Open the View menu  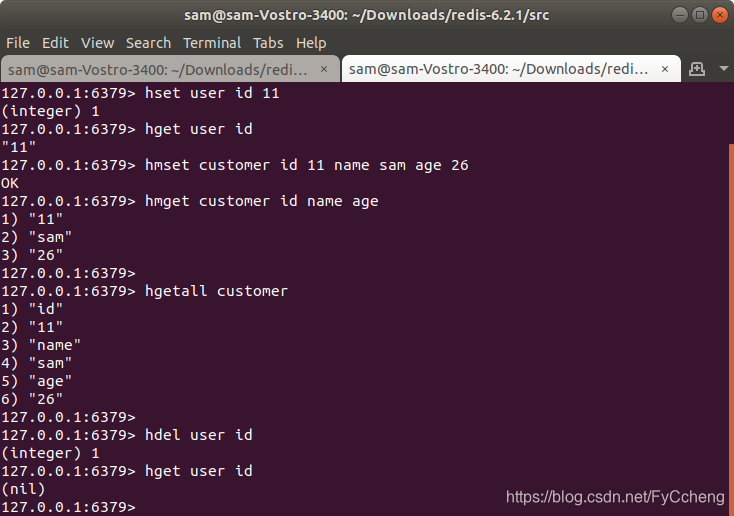click(x=97, y=43)
